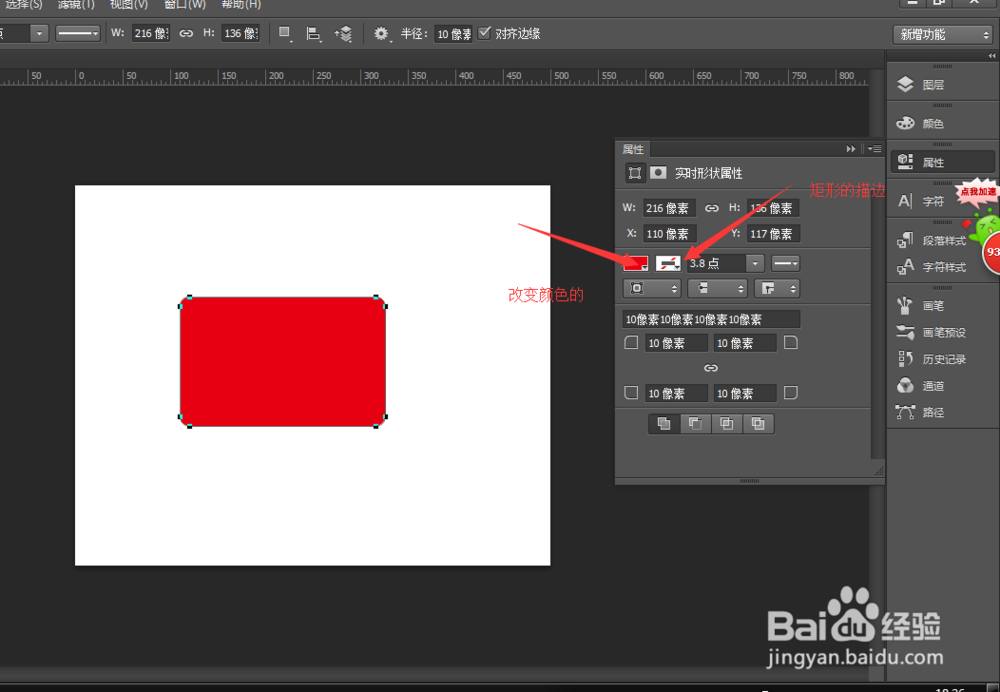This screenshot has width=1000, height=692.
Task: Click the red rounded rectangle on canvas
Action: point(283,362)
